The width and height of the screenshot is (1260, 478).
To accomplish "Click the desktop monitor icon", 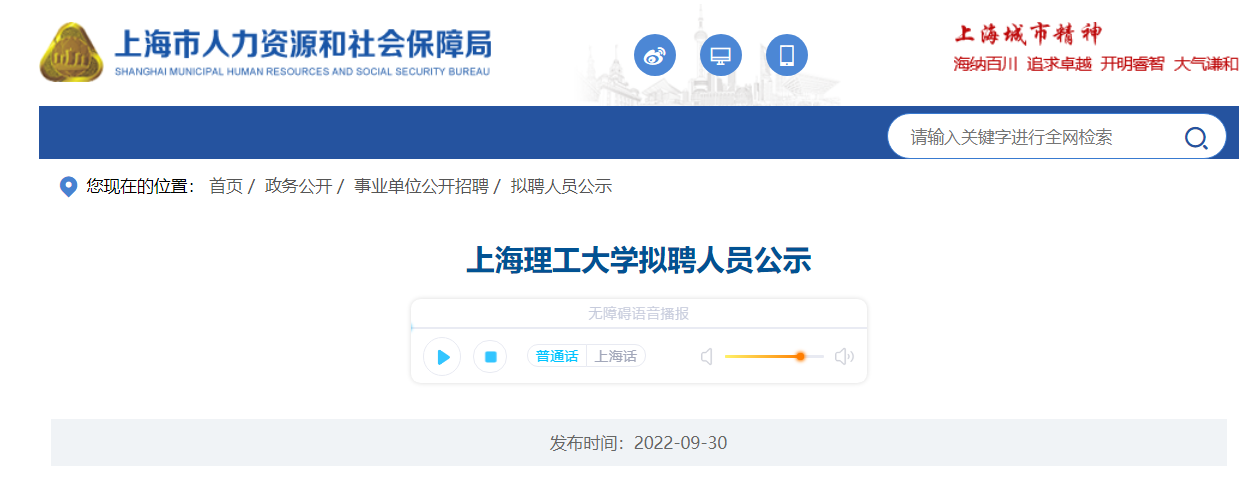I will [721, 55].
